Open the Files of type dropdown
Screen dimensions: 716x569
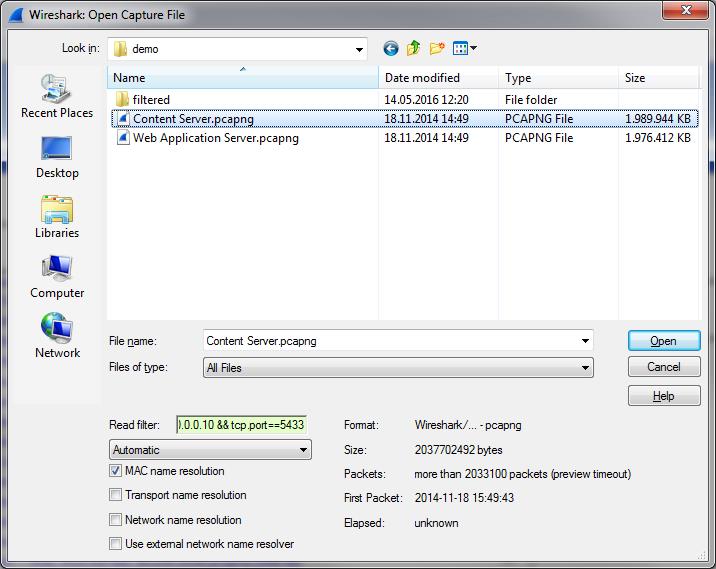pyautogui.click(x=398, y=368)
